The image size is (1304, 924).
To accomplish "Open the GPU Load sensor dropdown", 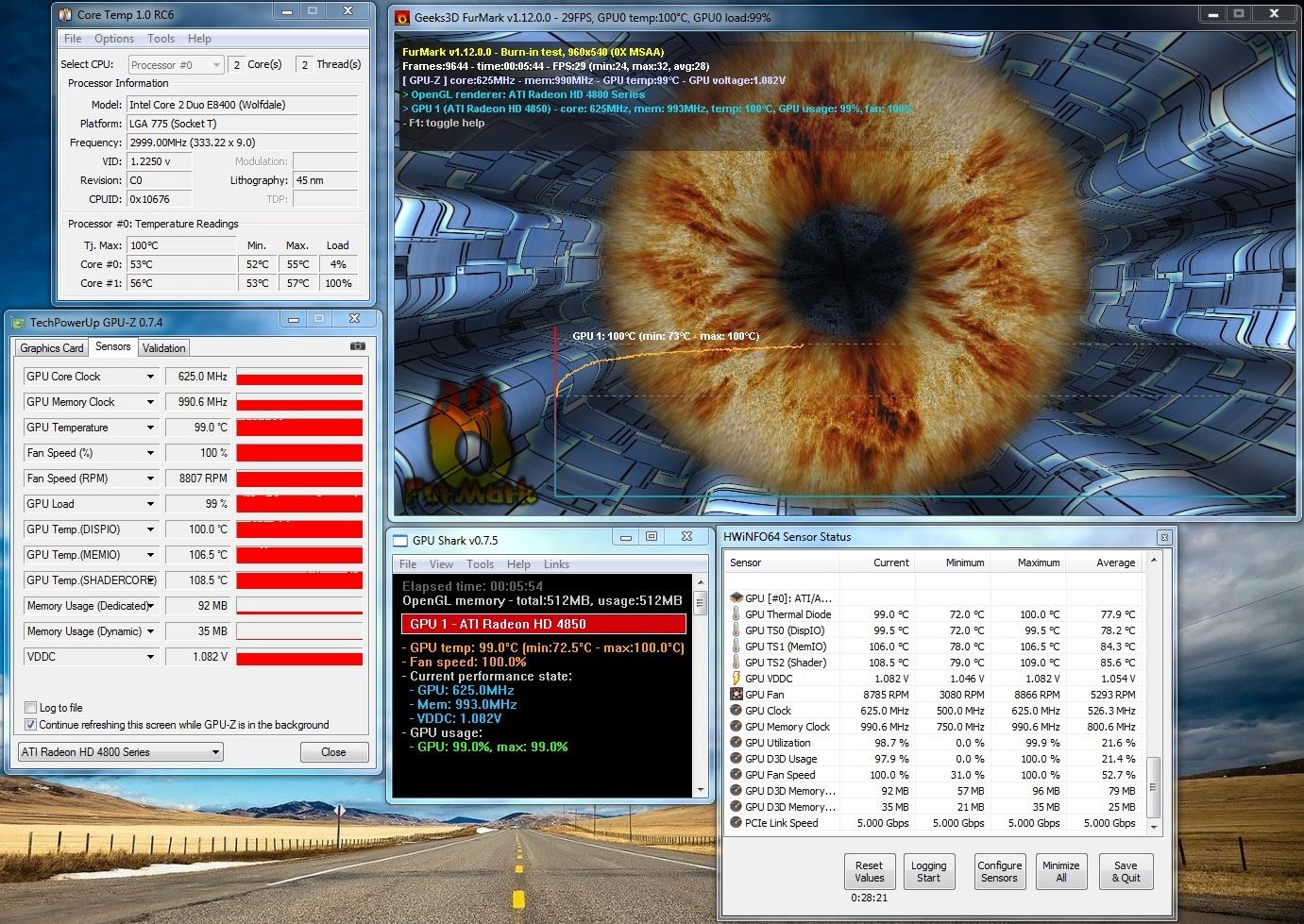I will 149,503.
